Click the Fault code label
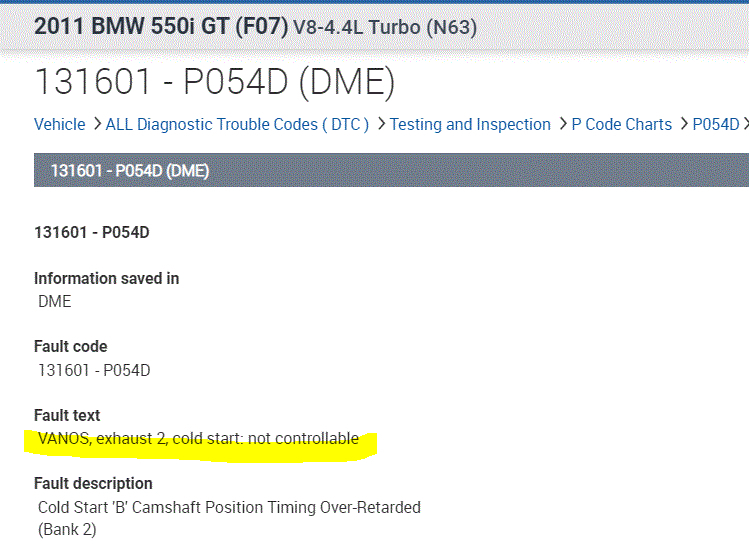This screenshot has width=749, height=545. pos(70,347)
